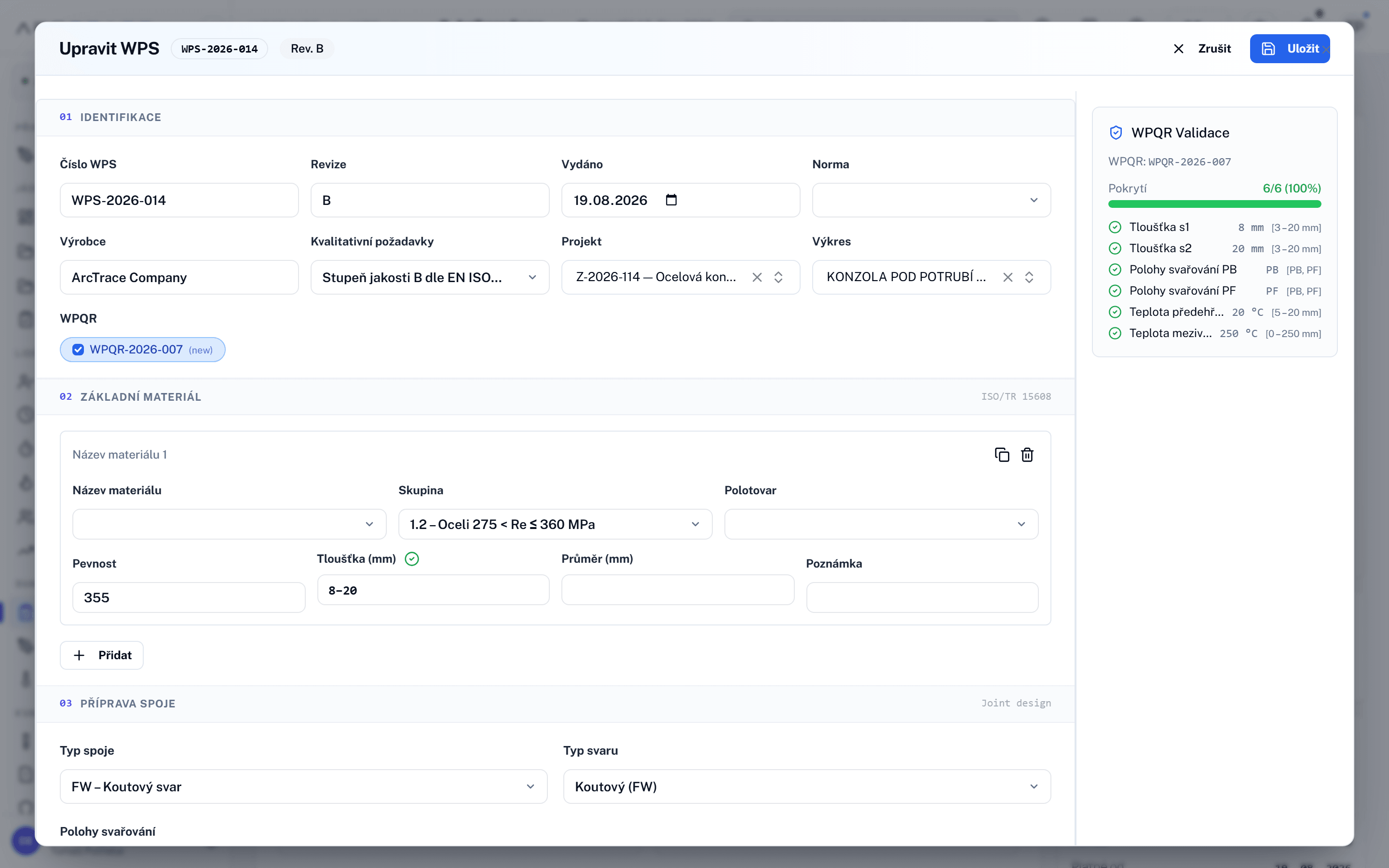Screen dimensions: 1389x868
Task: Open the Typ svaru dropdown
Action: 806,787
